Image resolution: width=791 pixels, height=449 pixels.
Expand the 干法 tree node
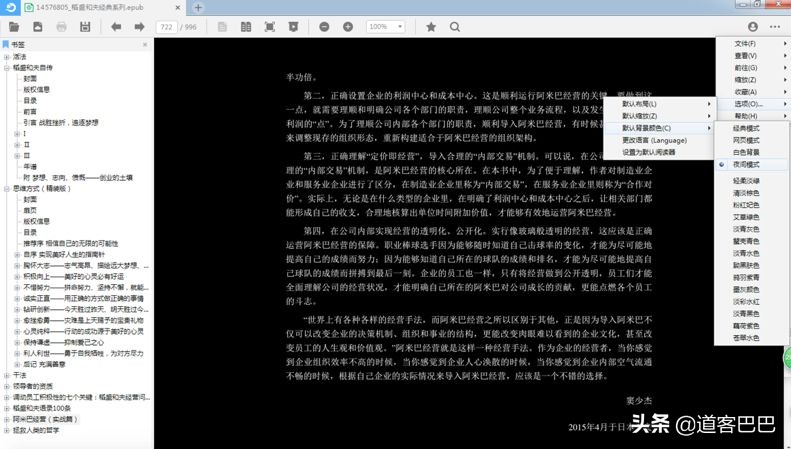point(7,375)
